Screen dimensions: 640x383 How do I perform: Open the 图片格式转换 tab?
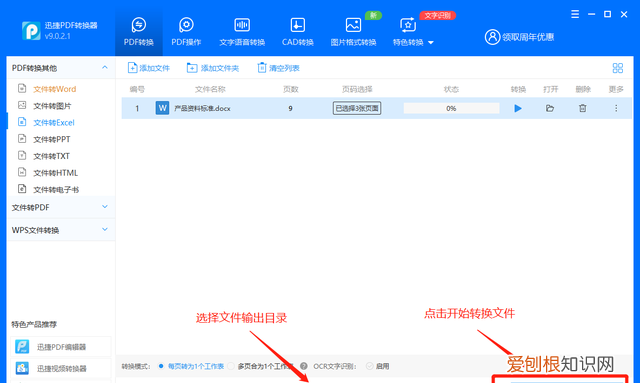[x=353, y=32]
